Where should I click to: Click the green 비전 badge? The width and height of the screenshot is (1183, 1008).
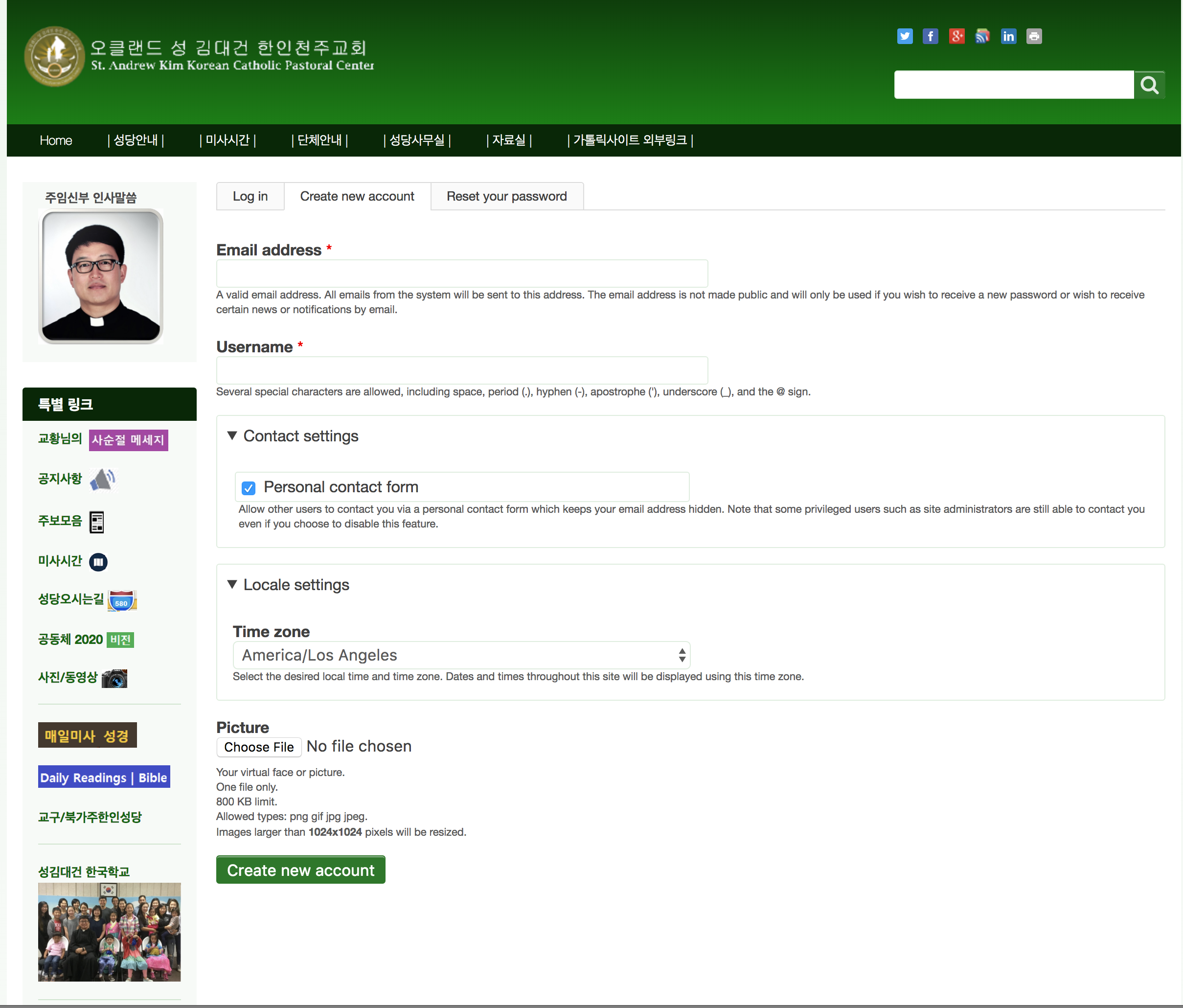[120, 640]
